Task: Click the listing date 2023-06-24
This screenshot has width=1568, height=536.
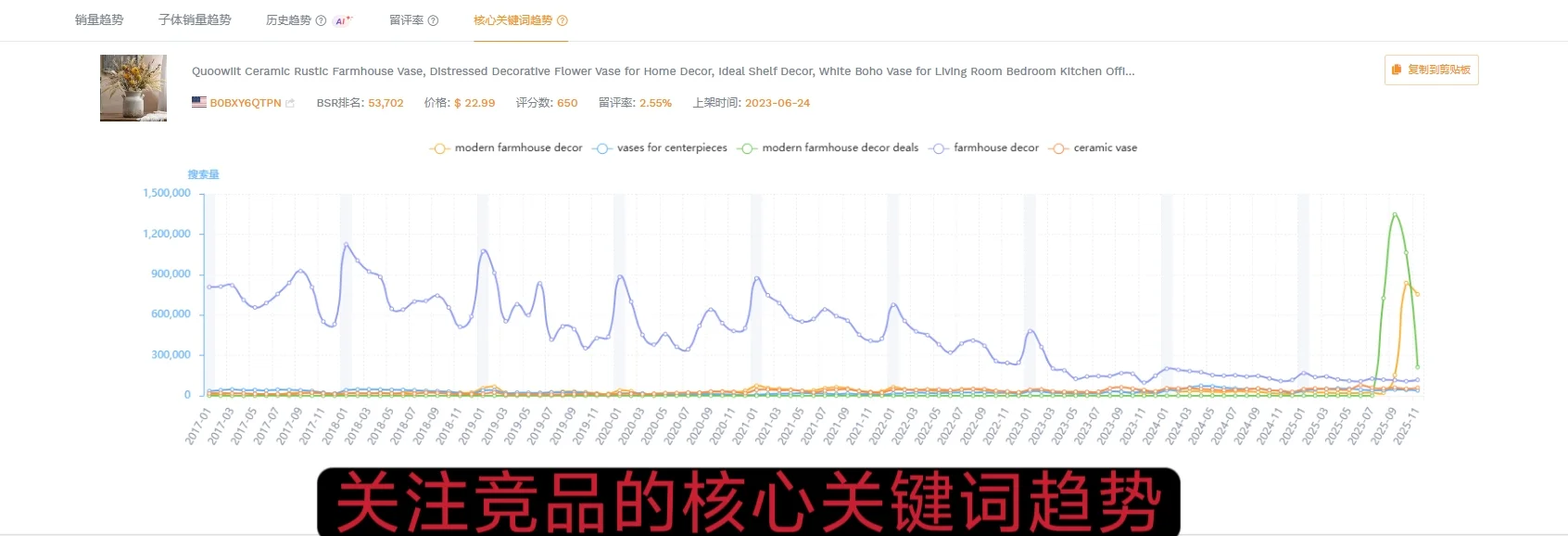Action: [778, 103]
